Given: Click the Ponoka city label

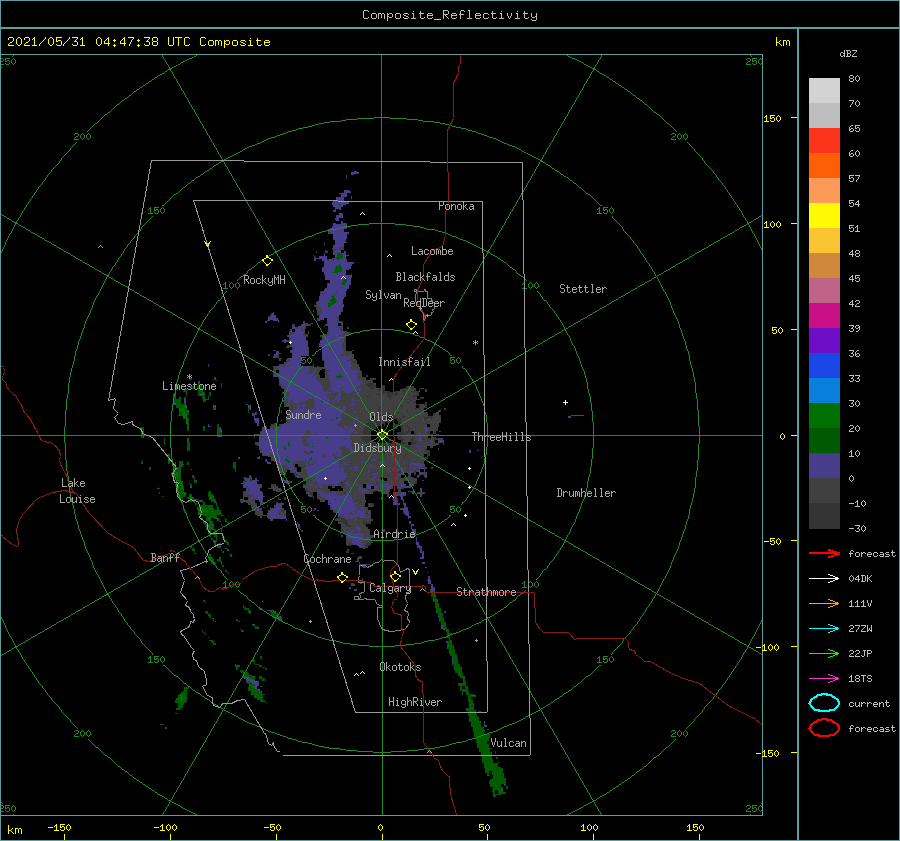Looking at the screenshot, I should click(x=456, y=206).
